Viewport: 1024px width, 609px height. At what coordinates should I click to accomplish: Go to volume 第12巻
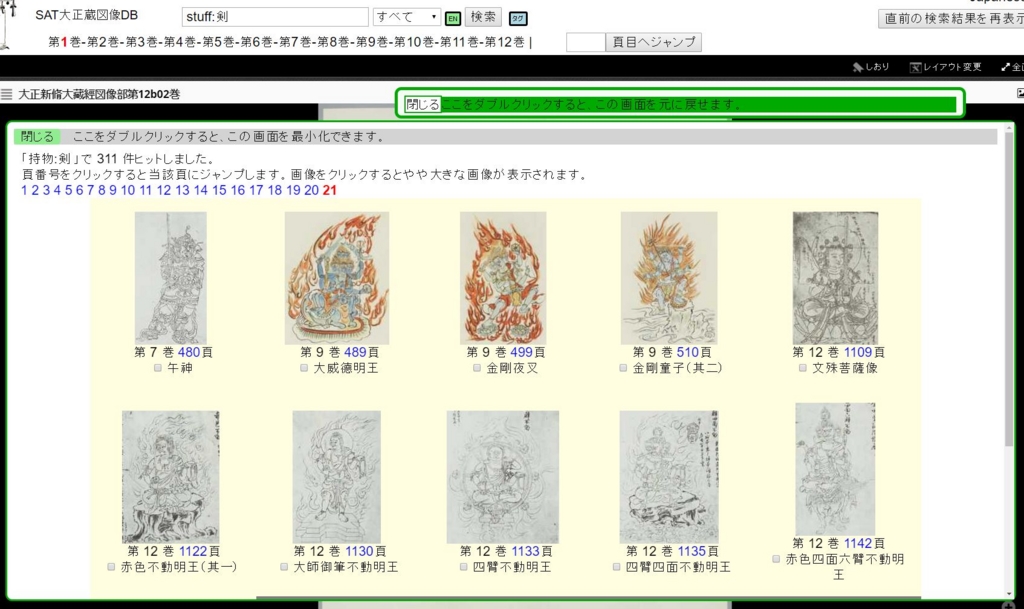pyautogui.click(x=504, y=42)
